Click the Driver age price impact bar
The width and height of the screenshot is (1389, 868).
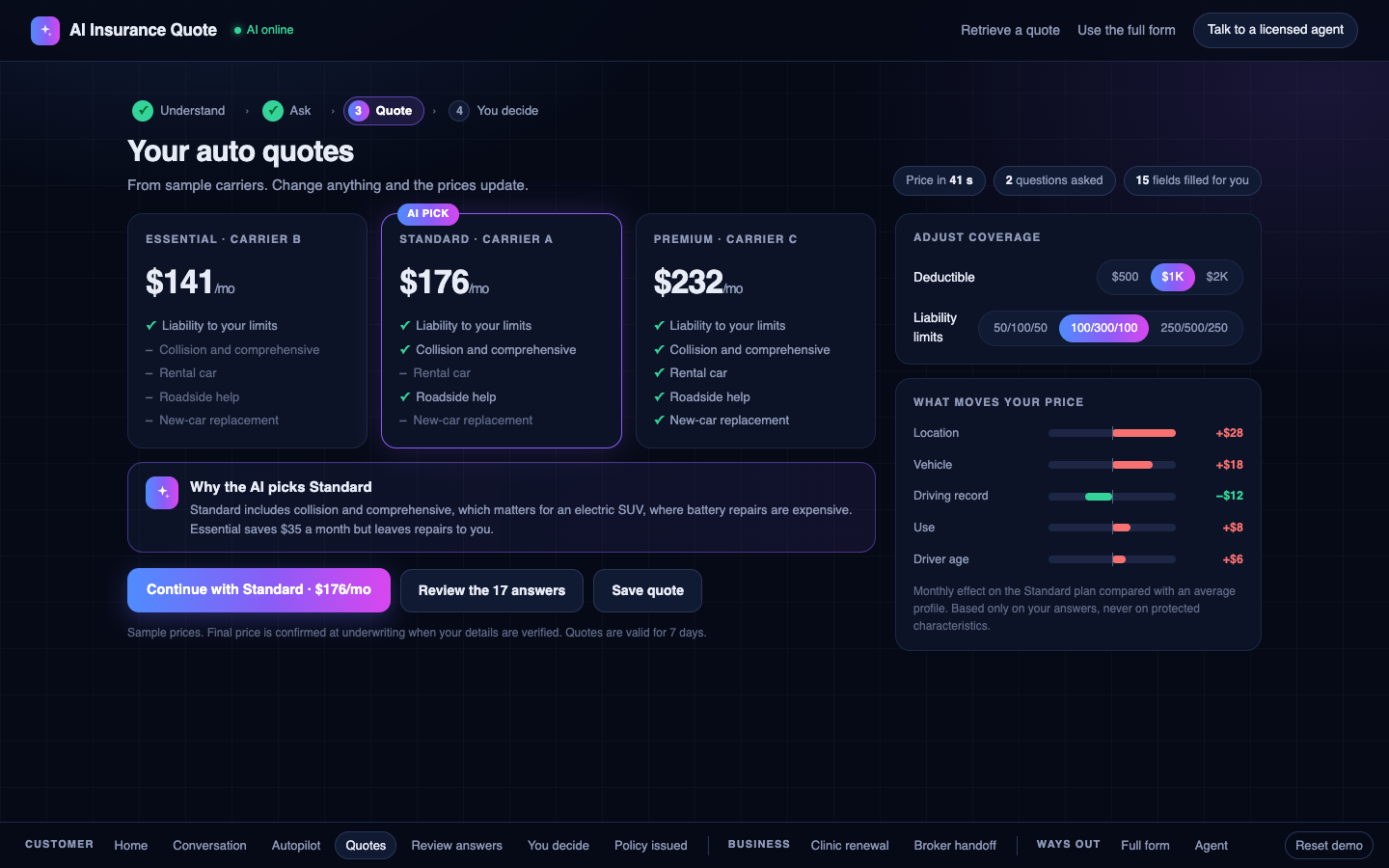1112,559
